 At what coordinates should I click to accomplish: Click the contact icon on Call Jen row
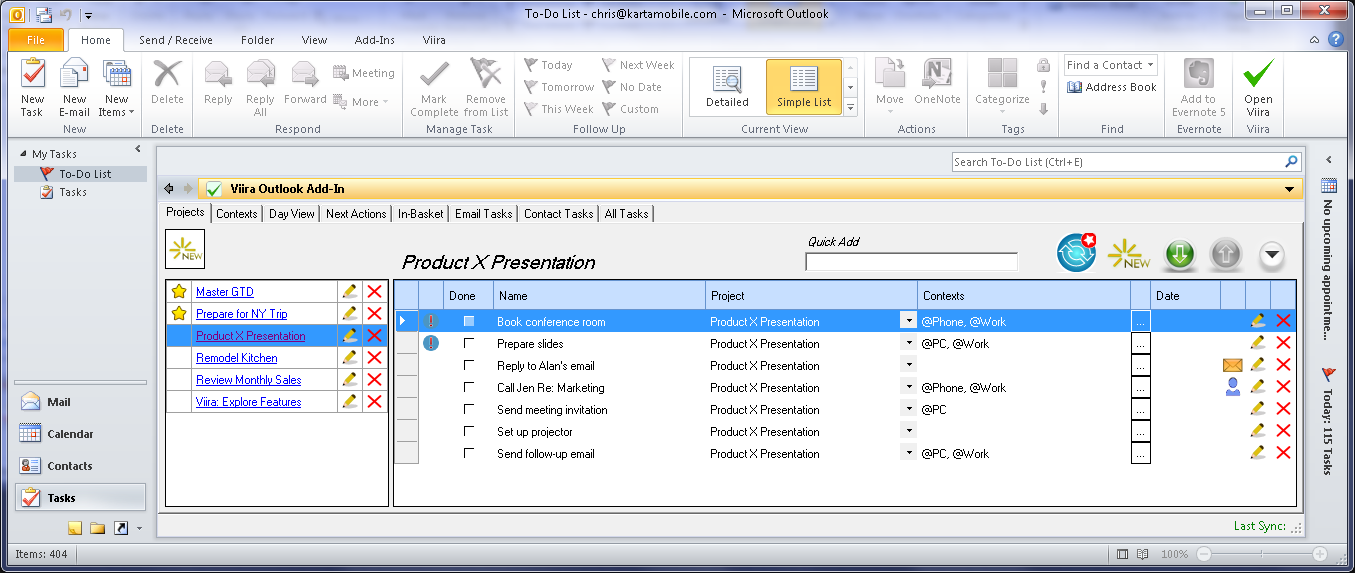[1232, 387]
